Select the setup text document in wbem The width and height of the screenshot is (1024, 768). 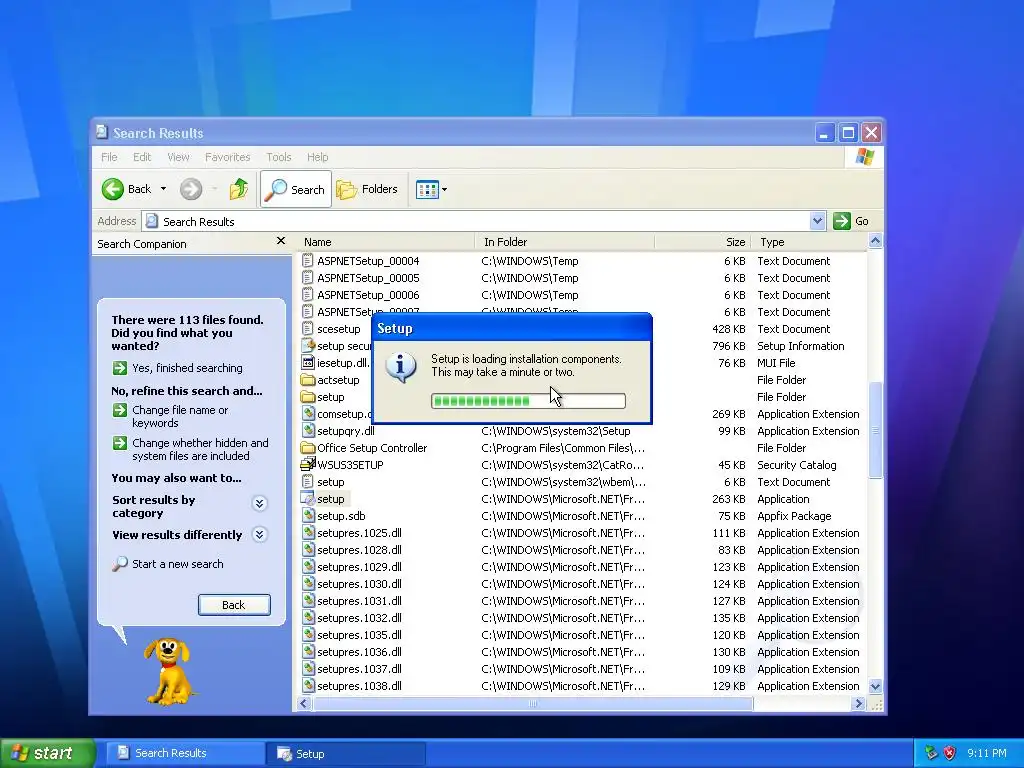point(308,481)
